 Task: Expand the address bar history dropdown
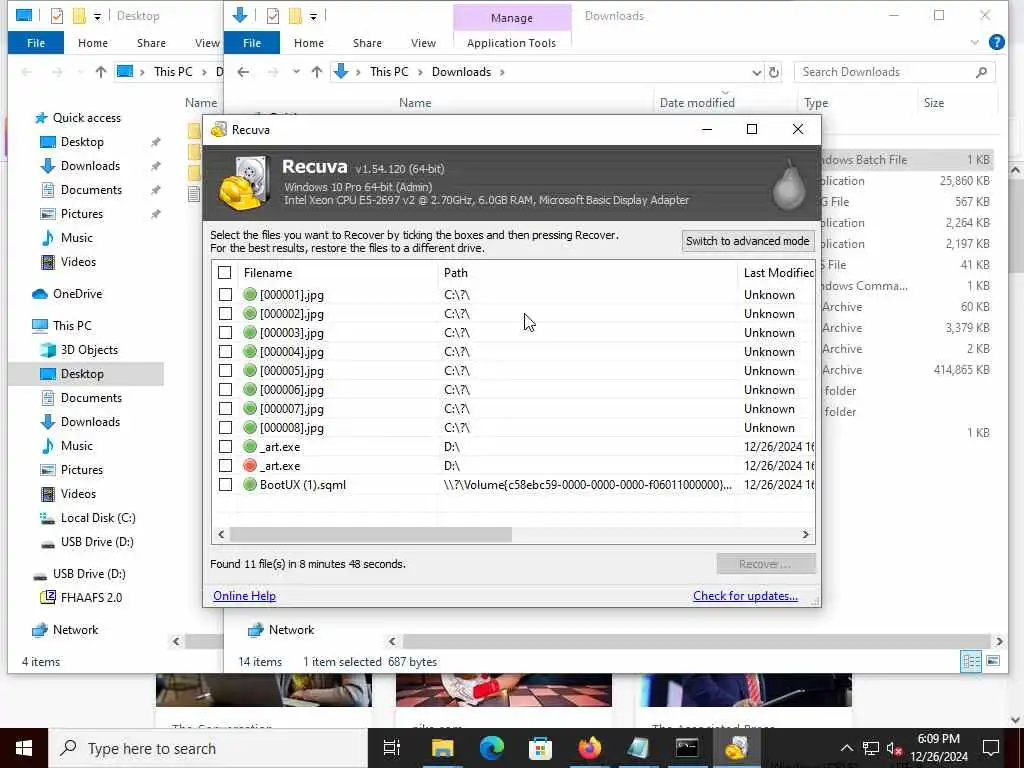click(756, 72)
